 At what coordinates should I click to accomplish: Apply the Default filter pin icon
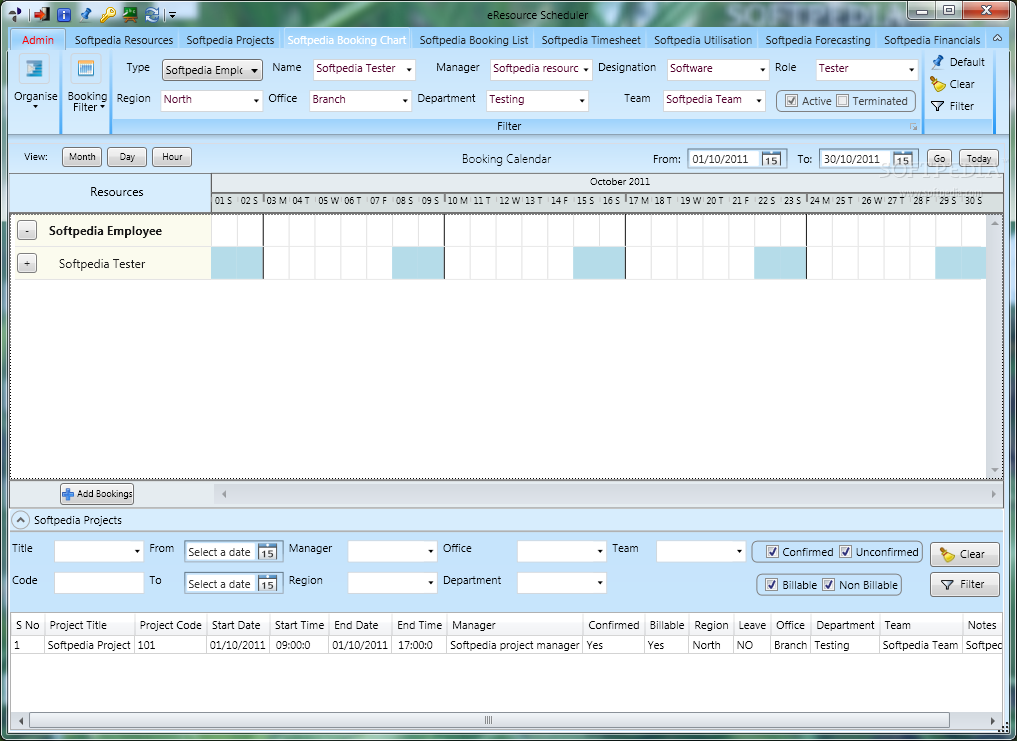coord(938,62)
